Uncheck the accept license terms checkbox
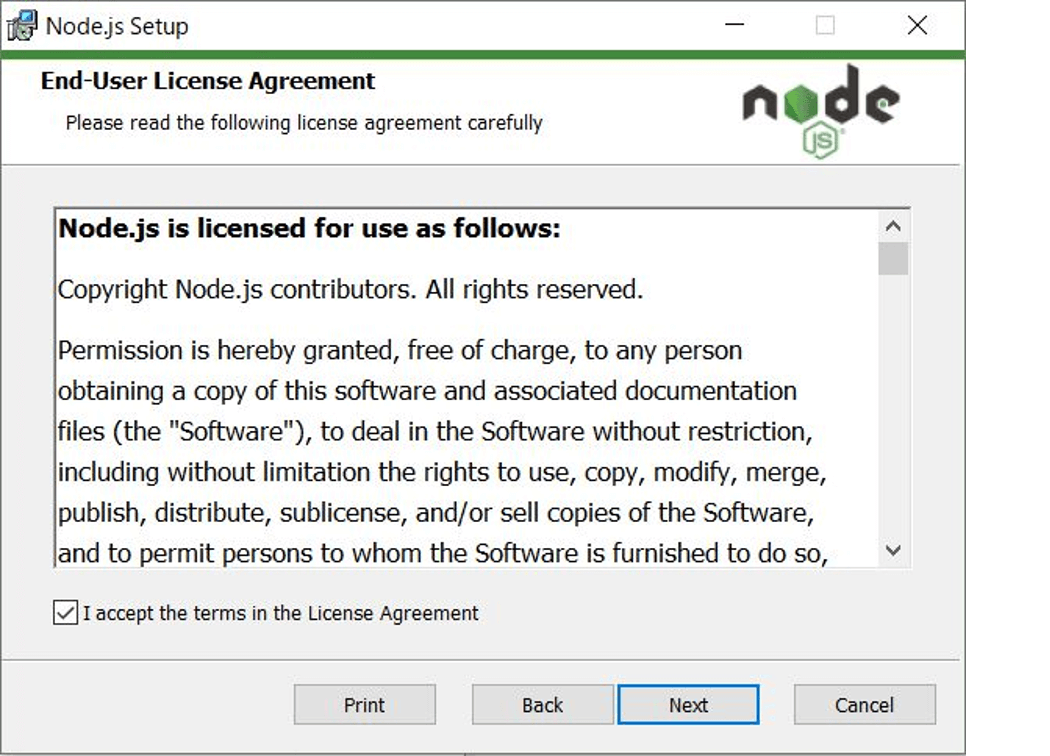Screen dimensions: 1050x756 pos(65,613)
